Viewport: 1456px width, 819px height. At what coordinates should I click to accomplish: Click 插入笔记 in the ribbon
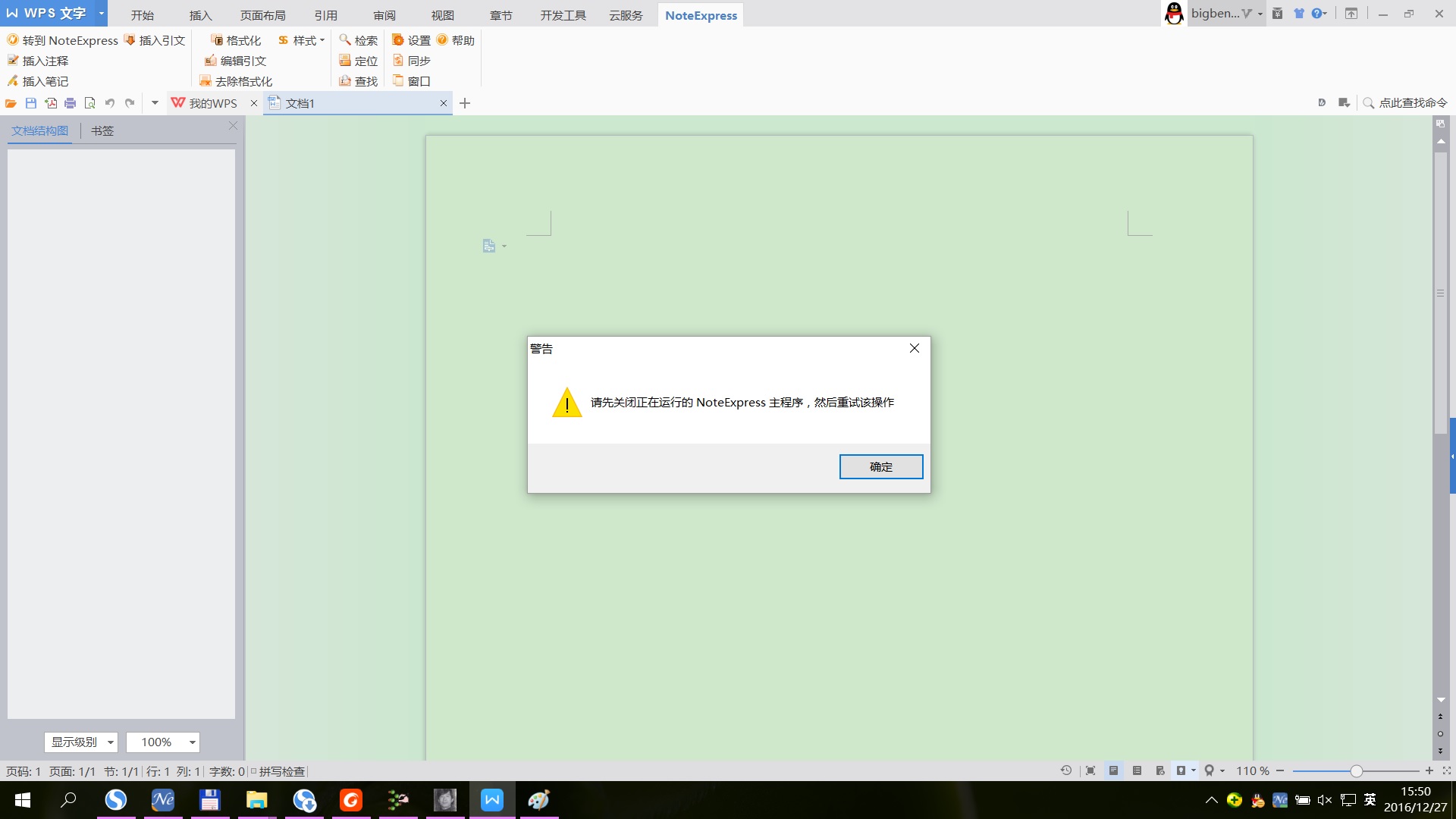coord(38,81)
